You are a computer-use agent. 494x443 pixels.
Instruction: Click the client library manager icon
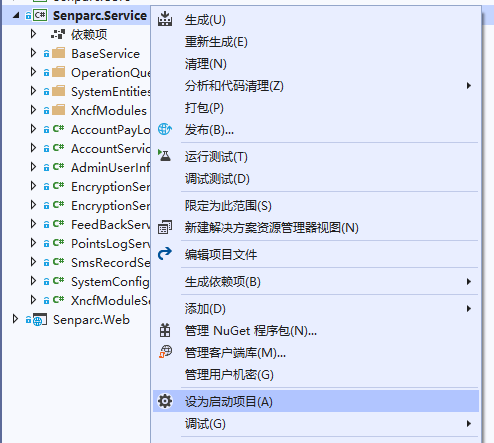coord(165,352)
